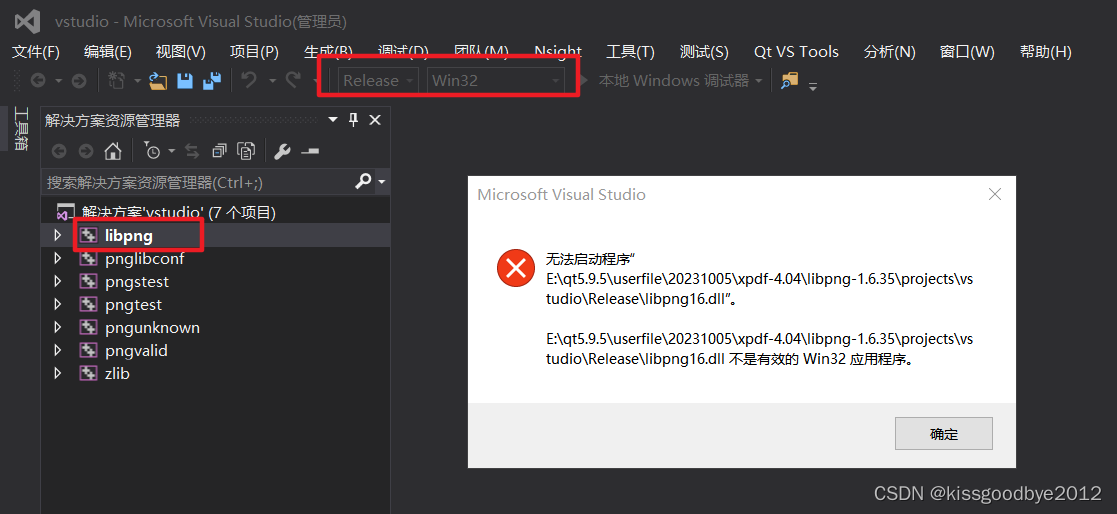
Task: Redo the action in main toolbar
Action: [x=292, y=80]
